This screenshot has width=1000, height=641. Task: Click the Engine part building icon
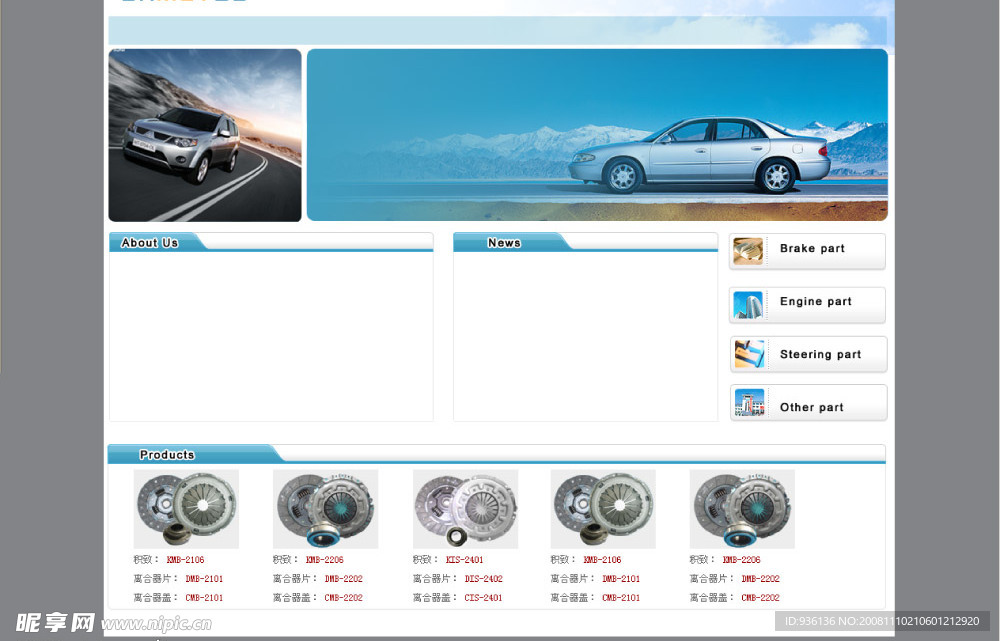(748, 305)
